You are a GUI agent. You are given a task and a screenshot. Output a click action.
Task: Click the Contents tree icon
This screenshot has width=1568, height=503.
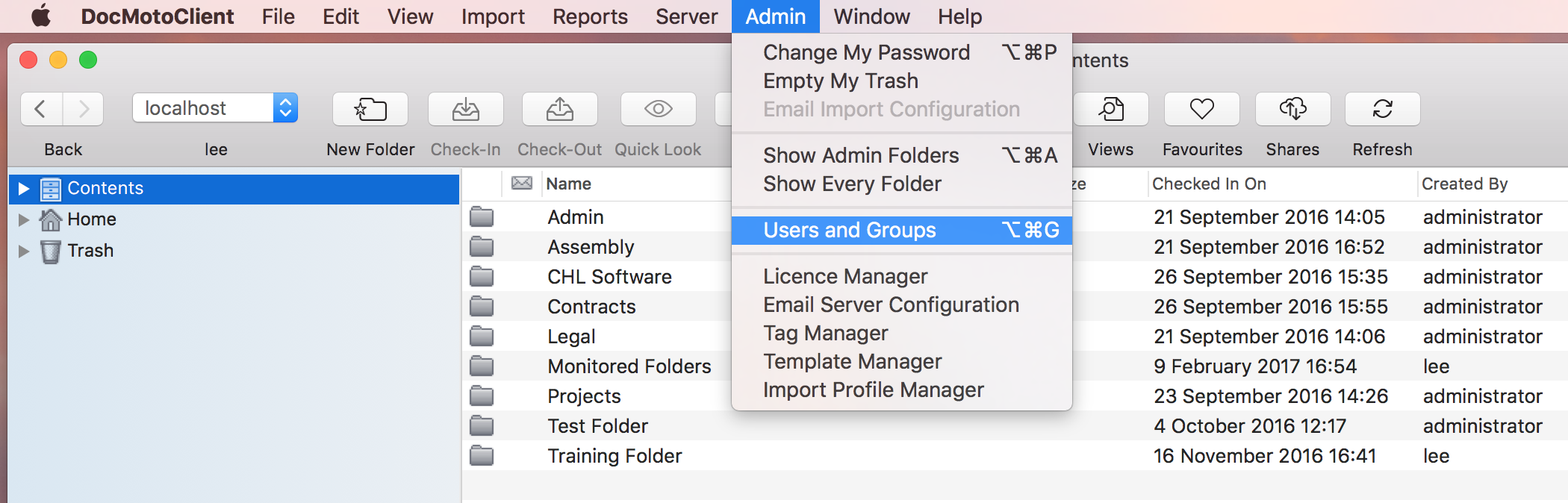pos(51,189)
